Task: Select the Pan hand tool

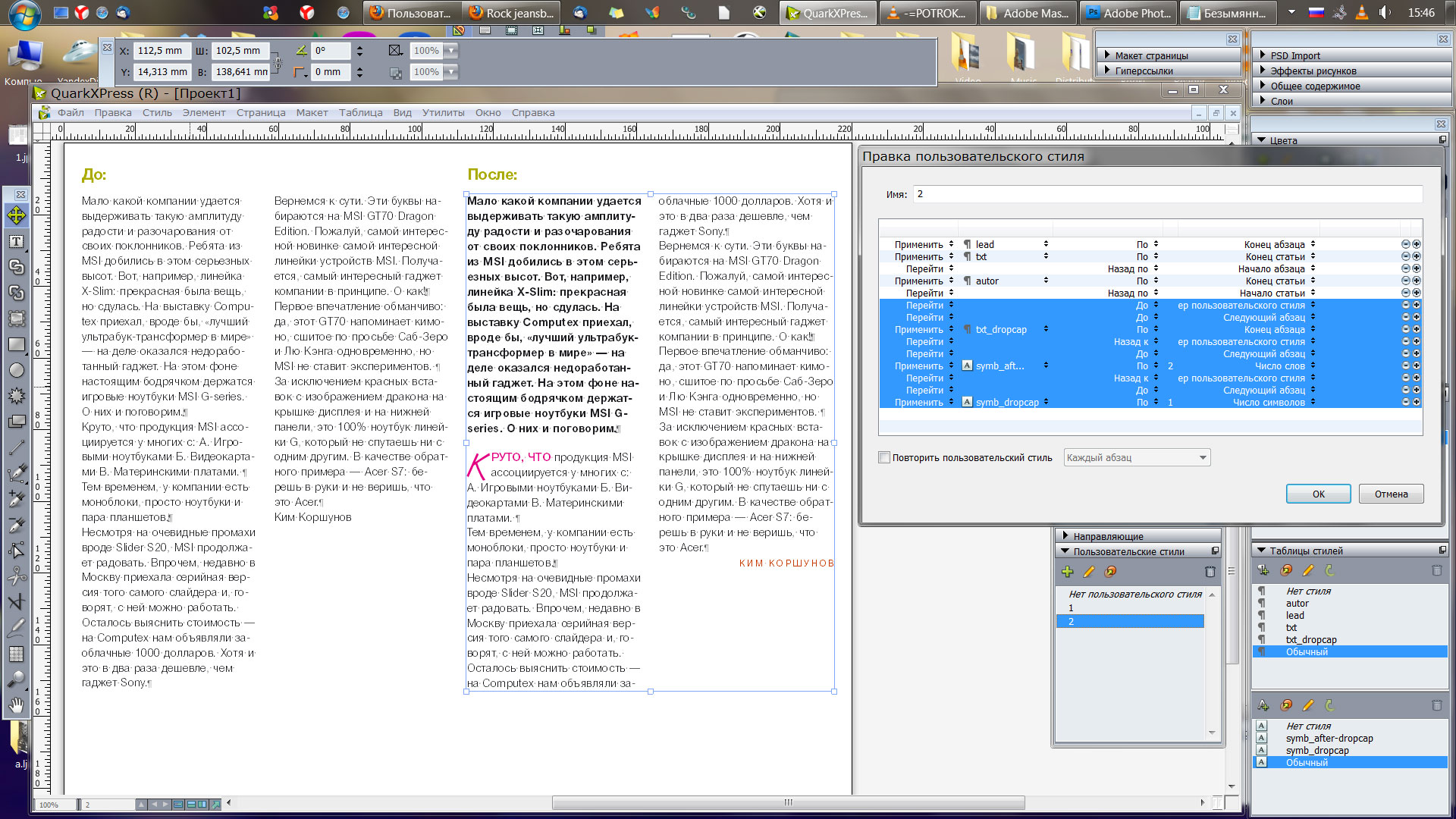Action: [x=17, y=705]
